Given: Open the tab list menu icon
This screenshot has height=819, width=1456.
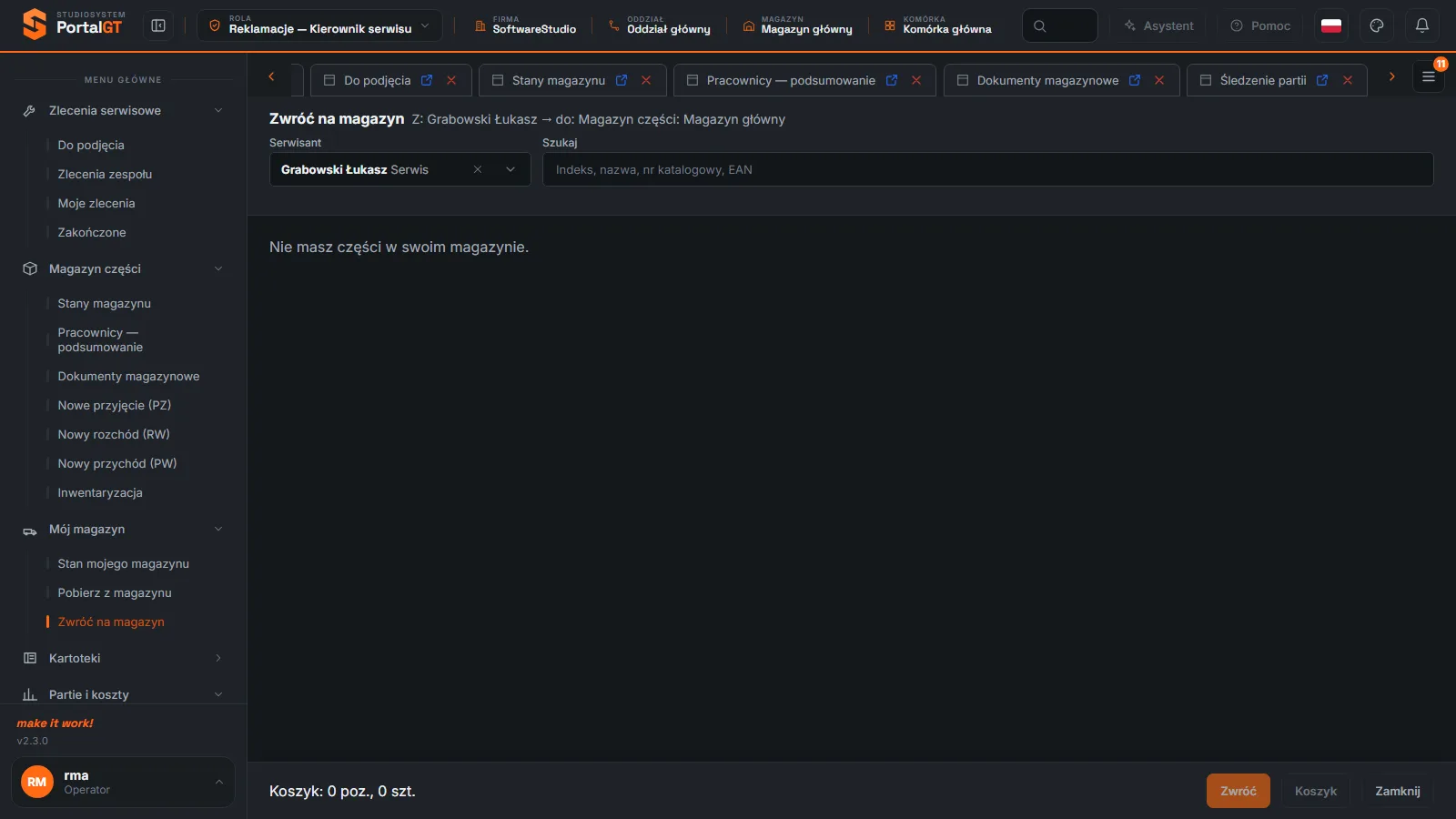Looking at the screenshot, I should 1429,77.
